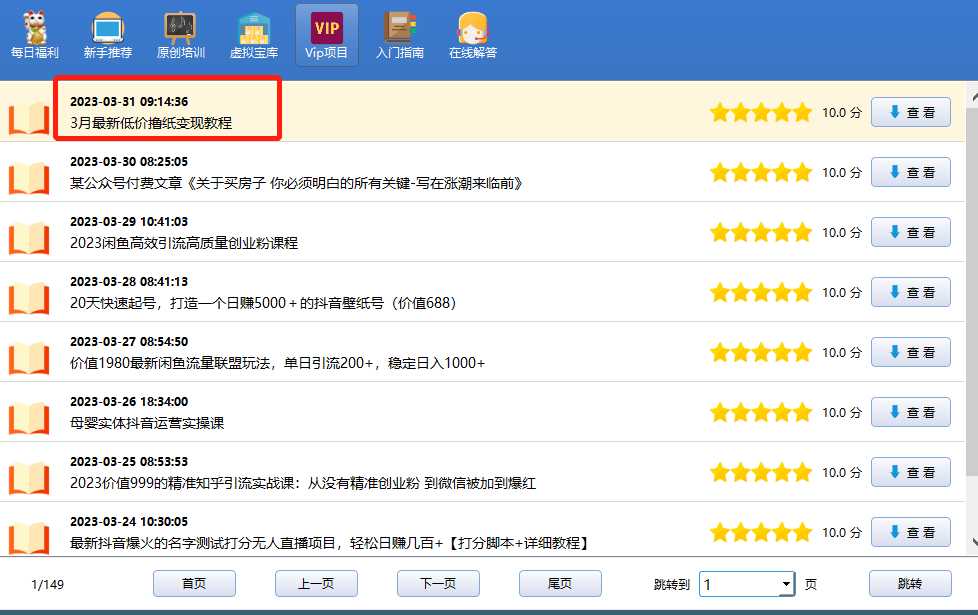The image size is (978, 615).
Task: Select the Vip项目 tab
Action: (x=327, y=36)
